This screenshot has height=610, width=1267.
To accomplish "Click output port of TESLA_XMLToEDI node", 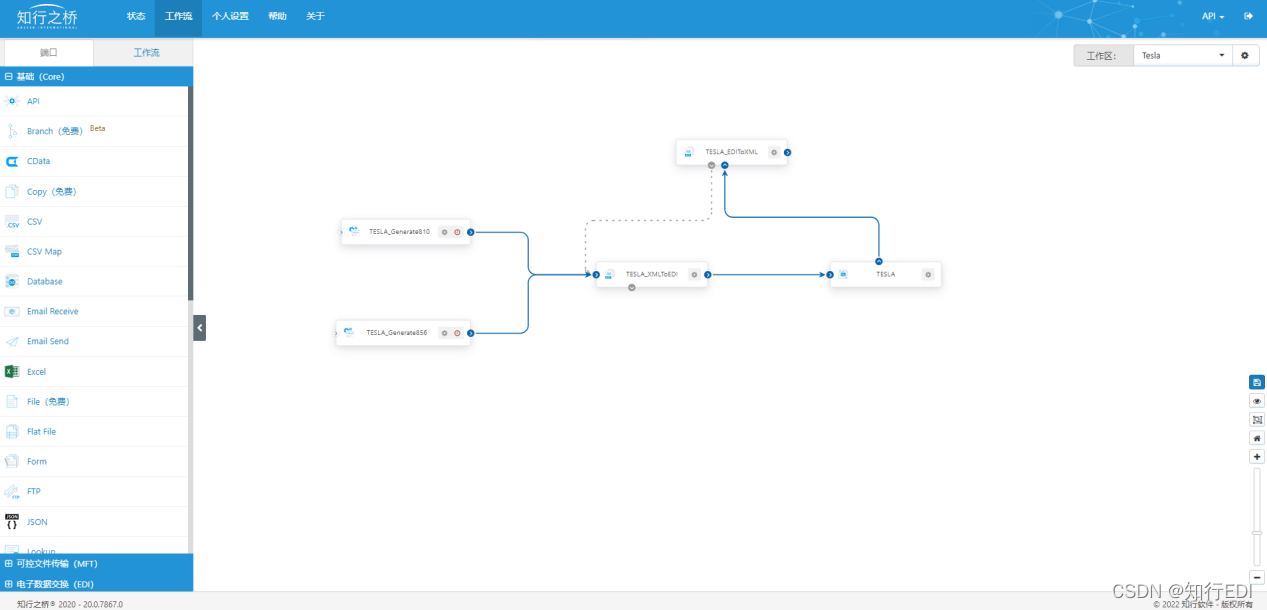I will click(x=707, y=274).
